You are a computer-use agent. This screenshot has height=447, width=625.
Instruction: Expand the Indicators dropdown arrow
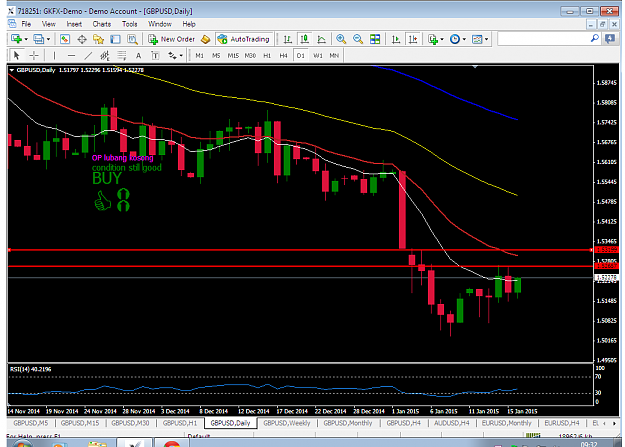click(442, 39)
